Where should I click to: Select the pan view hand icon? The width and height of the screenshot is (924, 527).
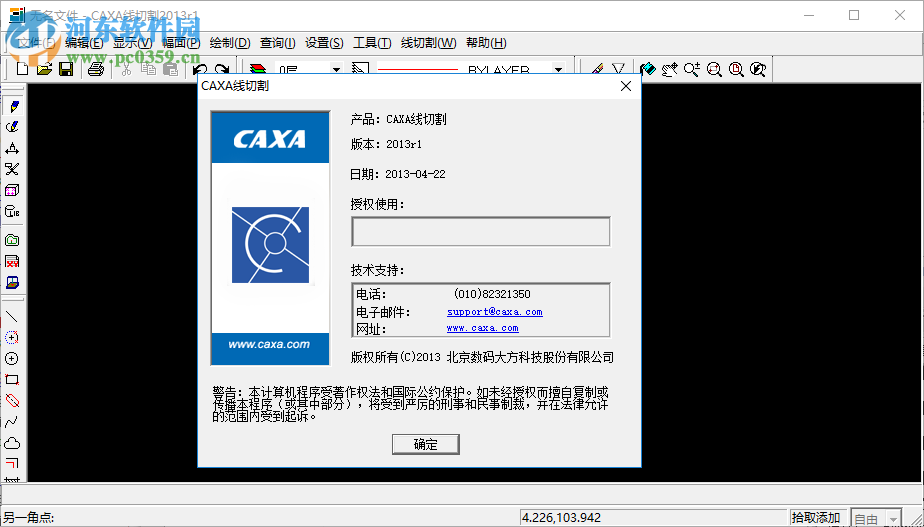tap(669, 69)
